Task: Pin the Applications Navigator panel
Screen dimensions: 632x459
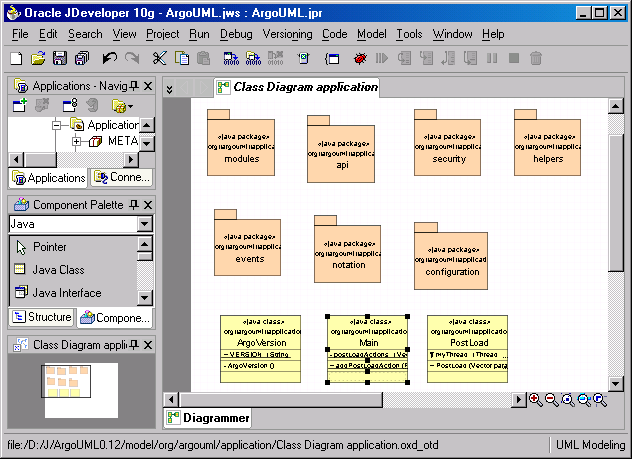Action: [x=135, y=86]
